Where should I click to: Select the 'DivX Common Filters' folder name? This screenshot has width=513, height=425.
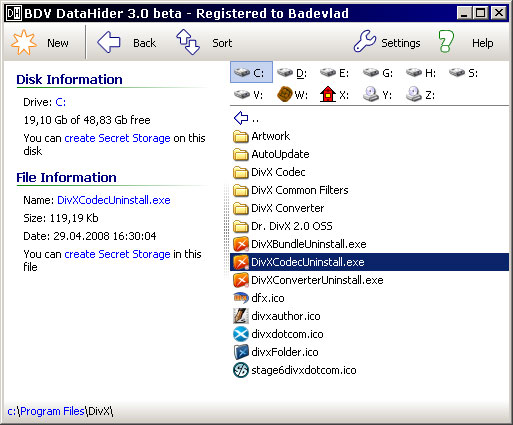300,190
